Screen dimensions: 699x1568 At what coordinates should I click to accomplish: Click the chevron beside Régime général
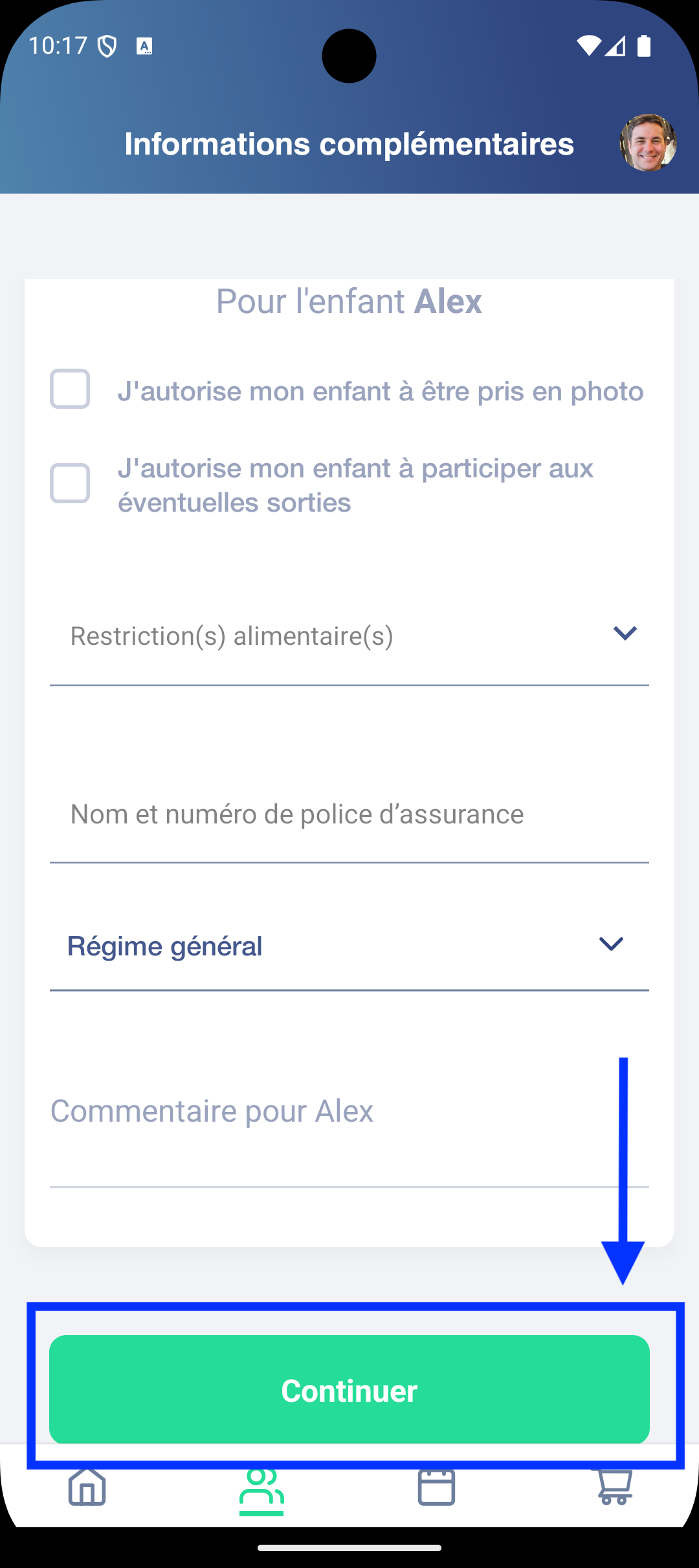click(611, 944)
